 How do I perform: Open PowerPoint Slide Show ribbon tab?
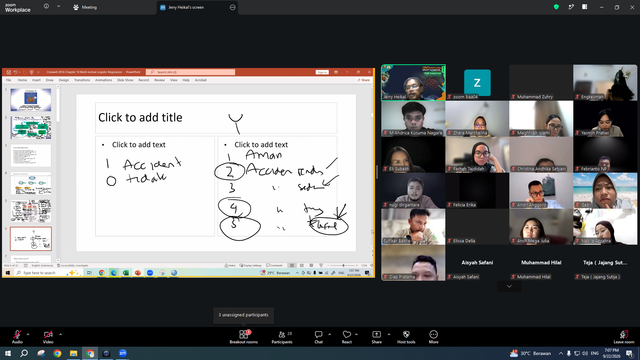click(125, 80)
